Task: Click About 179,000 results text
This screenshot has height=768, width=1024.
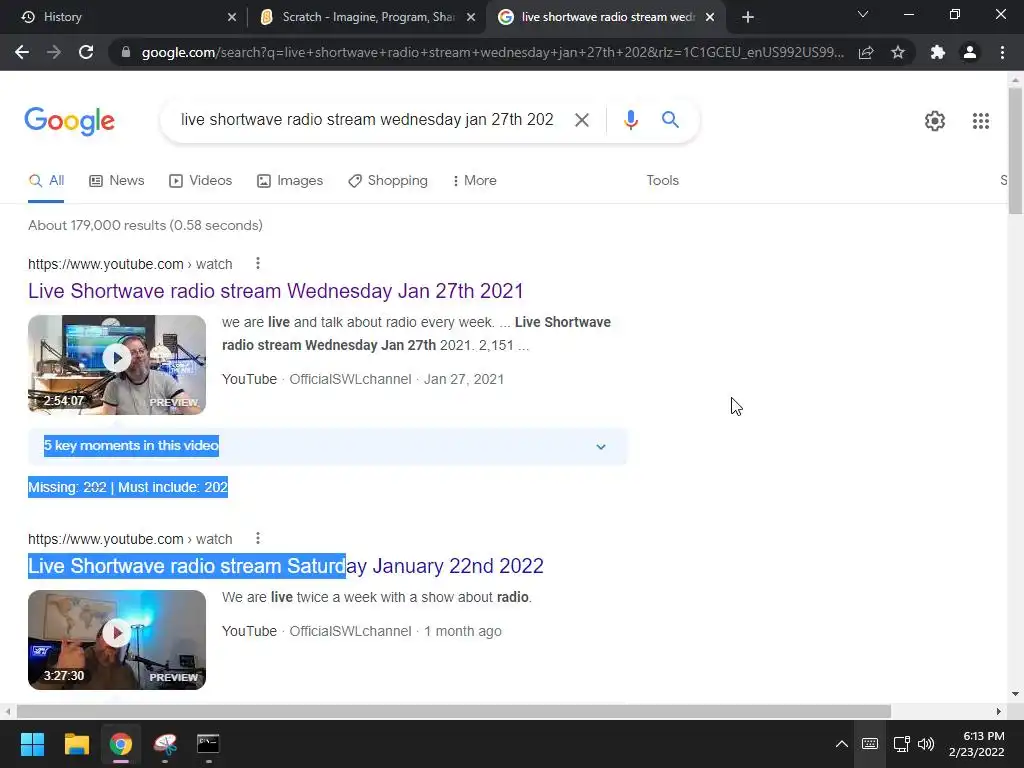Action: coord(145,225)
